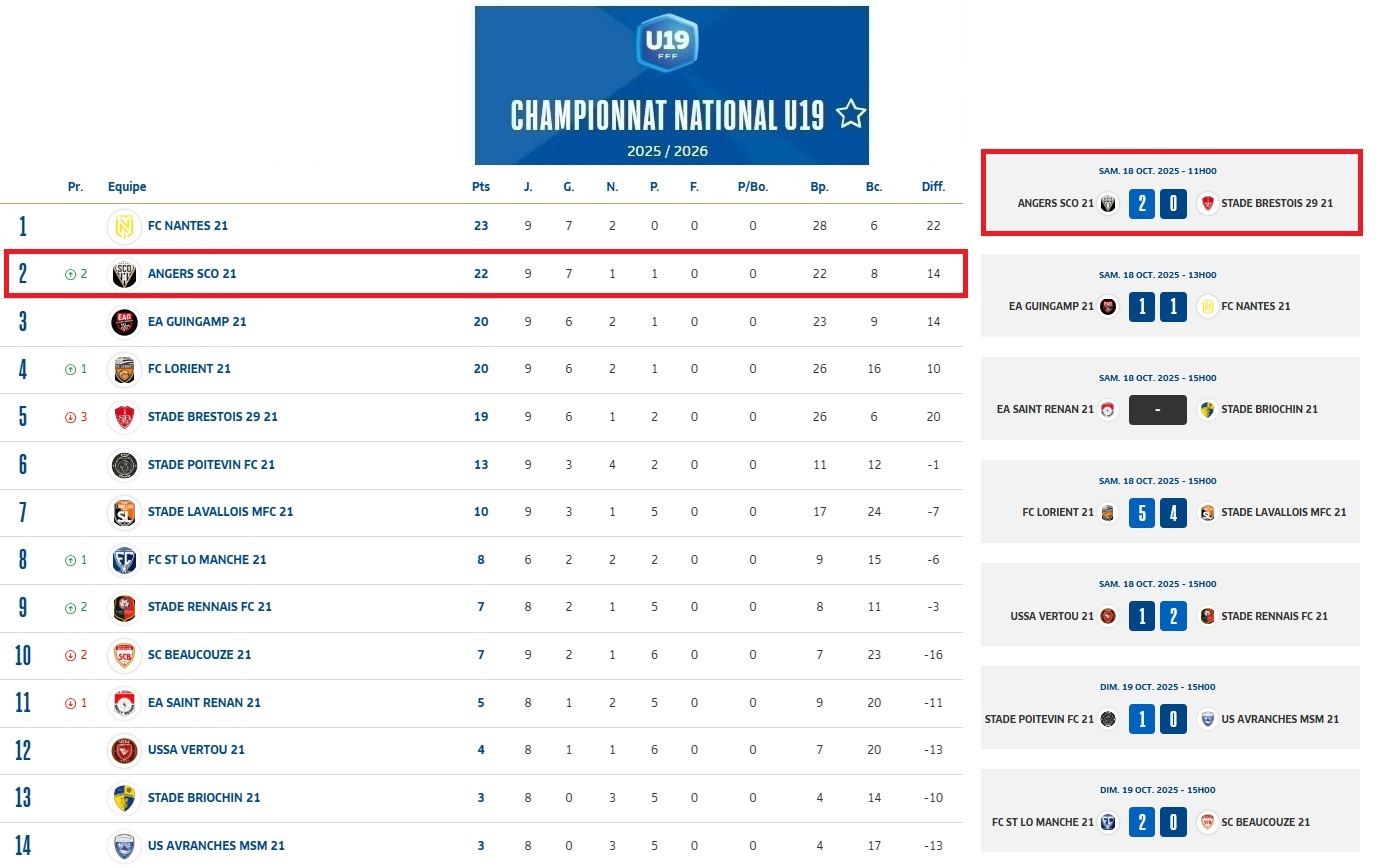Image resolution: width=1380 pixels, height=868 pixels.
Task: Open the Angers SCO 21 team link
Action: point(192,274)
